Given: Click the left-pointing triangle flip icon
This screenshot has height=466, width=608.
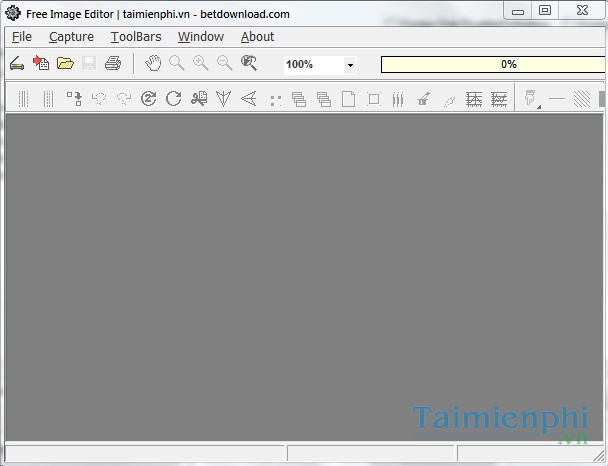Looking at the screenshot, I should [249, 98].
